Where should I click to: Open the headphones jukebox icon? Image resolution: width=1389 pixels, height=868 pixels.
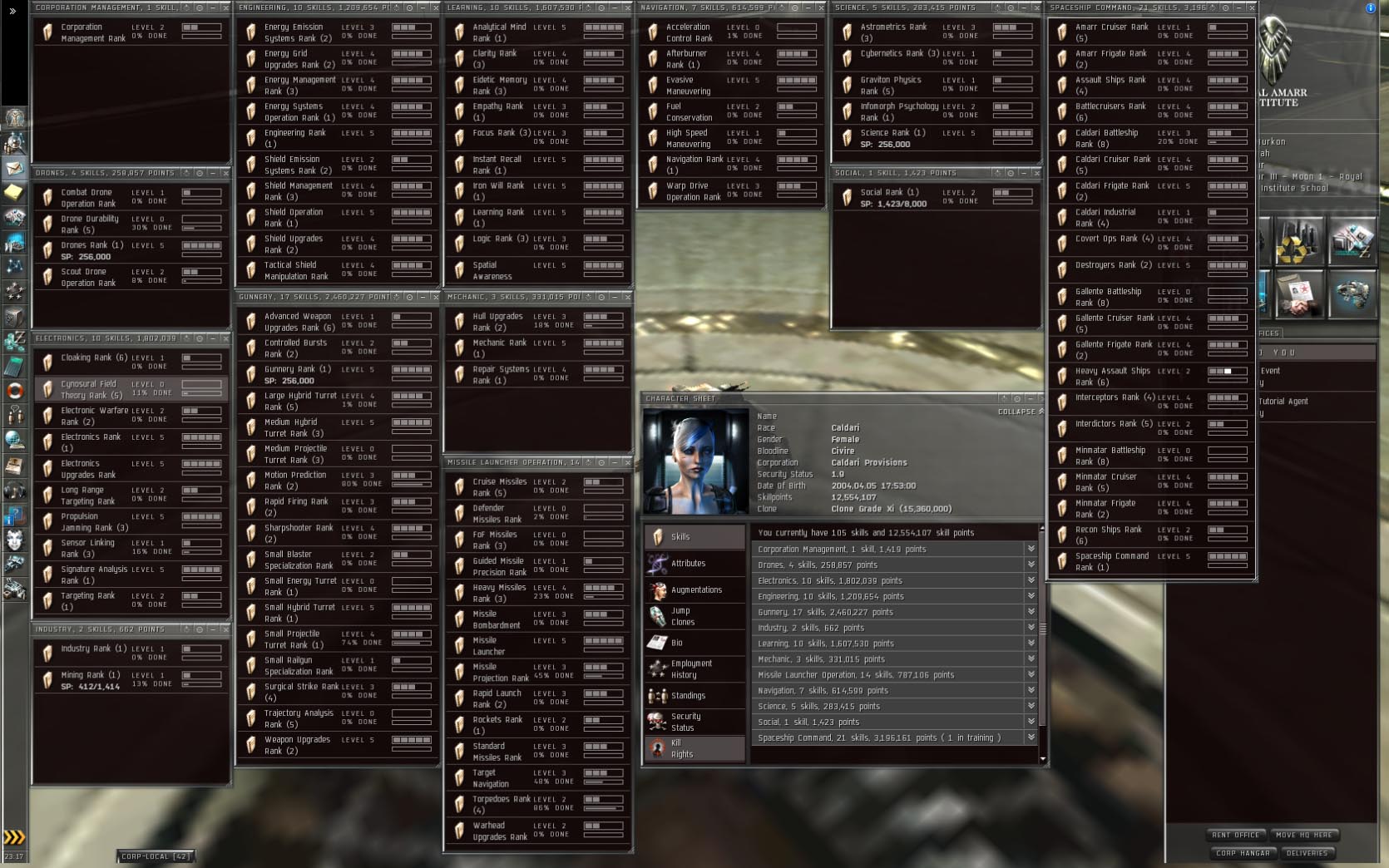(x=14, y=491)
